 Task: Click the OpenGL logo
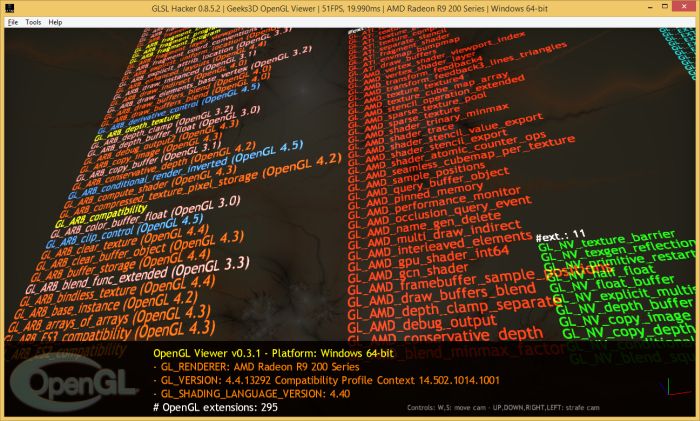tap(74, 382)
